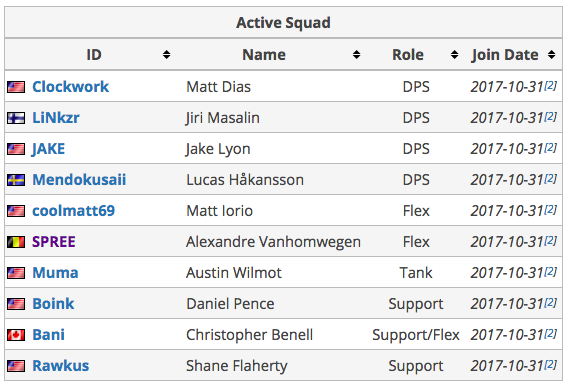Image resolution: width=569 pixels, height=389 pixels.
Task: Sort table by Role column arrows
Action: (x=454, y=55)
